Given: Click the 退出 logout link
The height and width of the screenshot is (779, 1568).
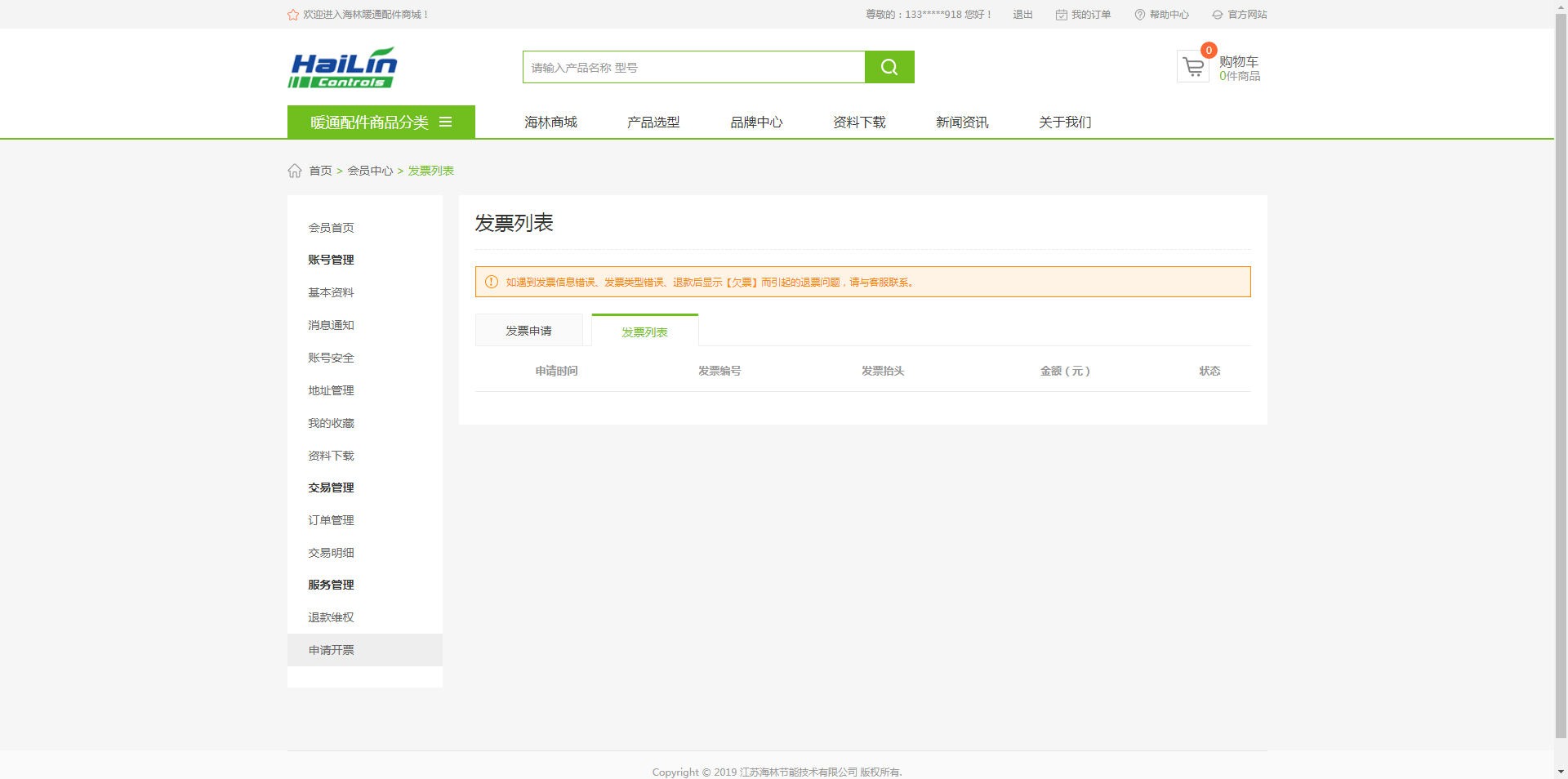Looking at the screenshot, I should [x=1023, y=15].
